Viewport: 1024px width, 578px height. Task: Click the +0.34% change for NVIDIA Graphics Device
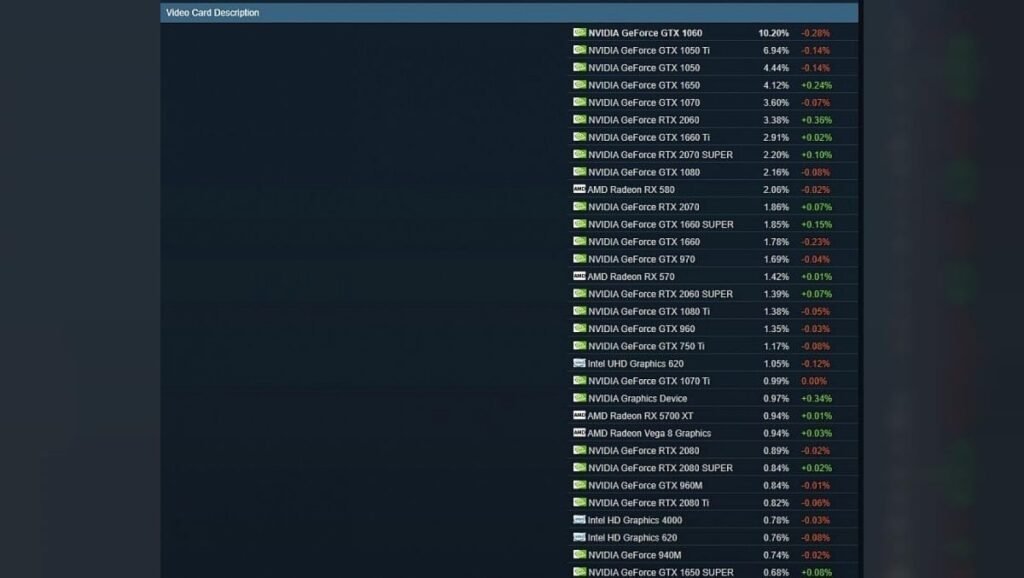pyautogui.click(x=816, y=398)
